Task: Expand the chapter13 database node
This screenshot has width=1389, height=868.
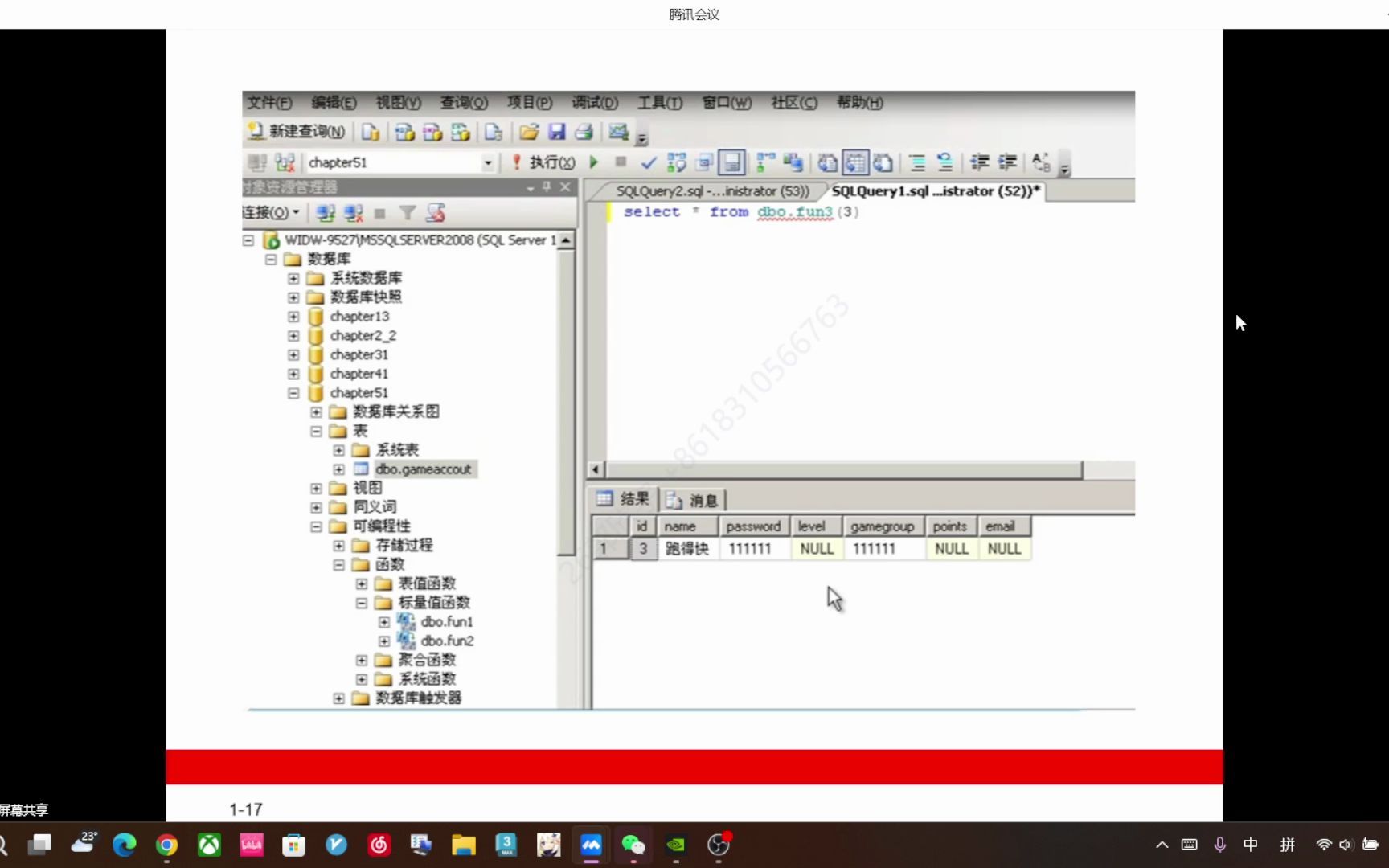Action: (x=293, y=317)
